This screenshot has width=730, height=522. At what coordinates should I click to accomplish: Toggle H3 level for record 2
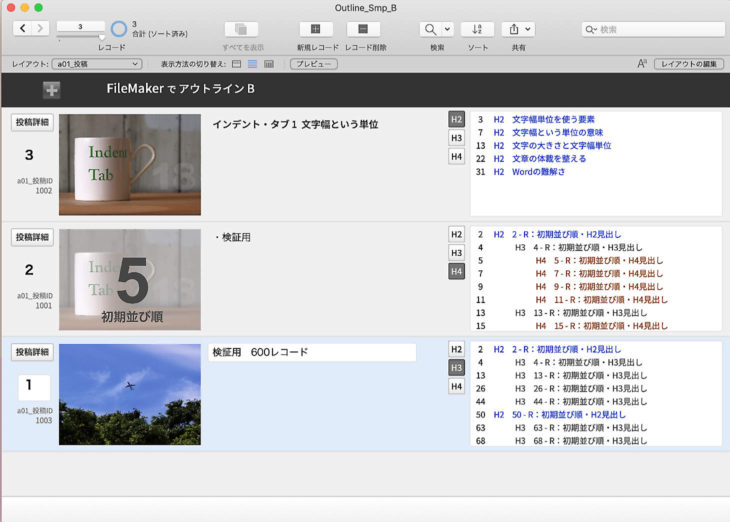[456, 253]
